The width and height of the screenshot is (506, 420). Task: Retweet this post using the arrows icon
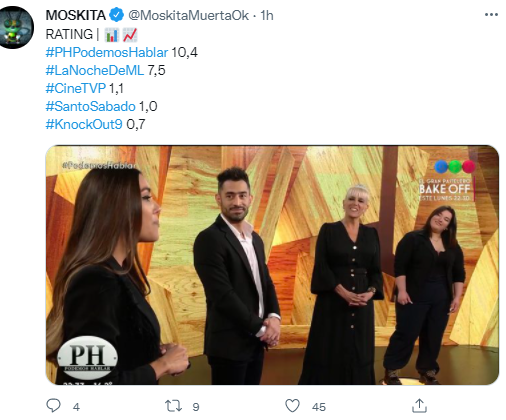coord(173,406)
